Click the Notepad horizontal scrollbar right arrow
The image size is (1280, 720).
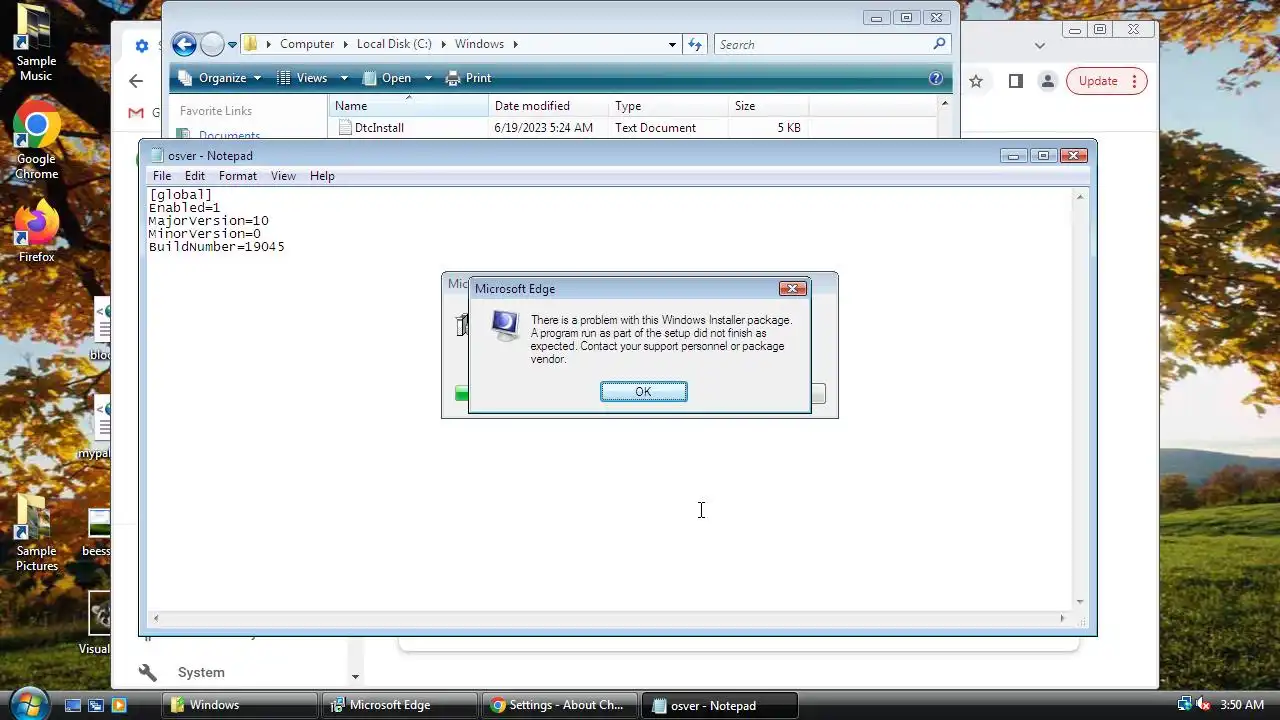1062,618
